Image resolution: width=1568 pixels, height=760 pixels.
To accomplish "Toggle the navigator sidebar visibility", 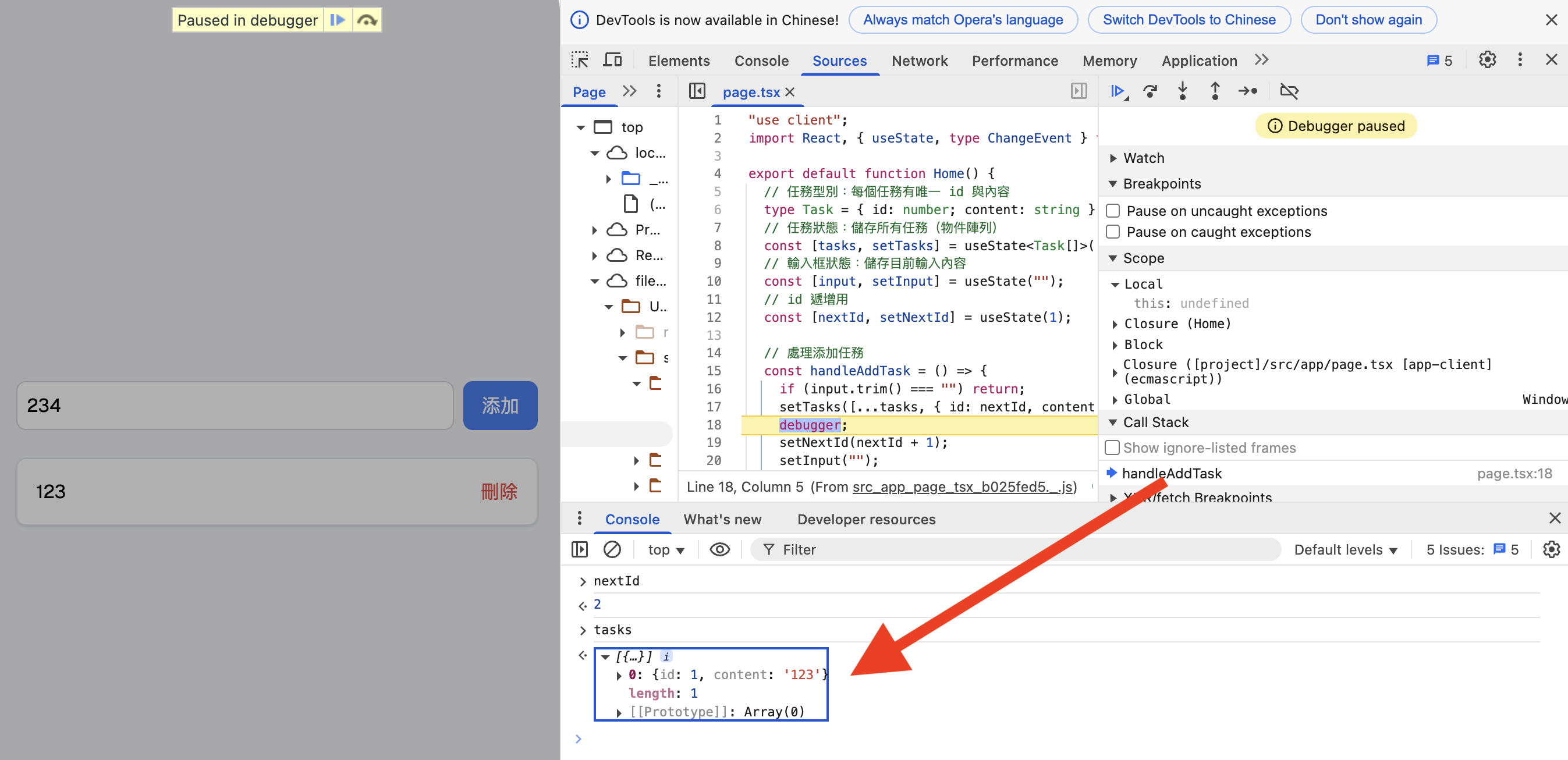I will 697,91.
